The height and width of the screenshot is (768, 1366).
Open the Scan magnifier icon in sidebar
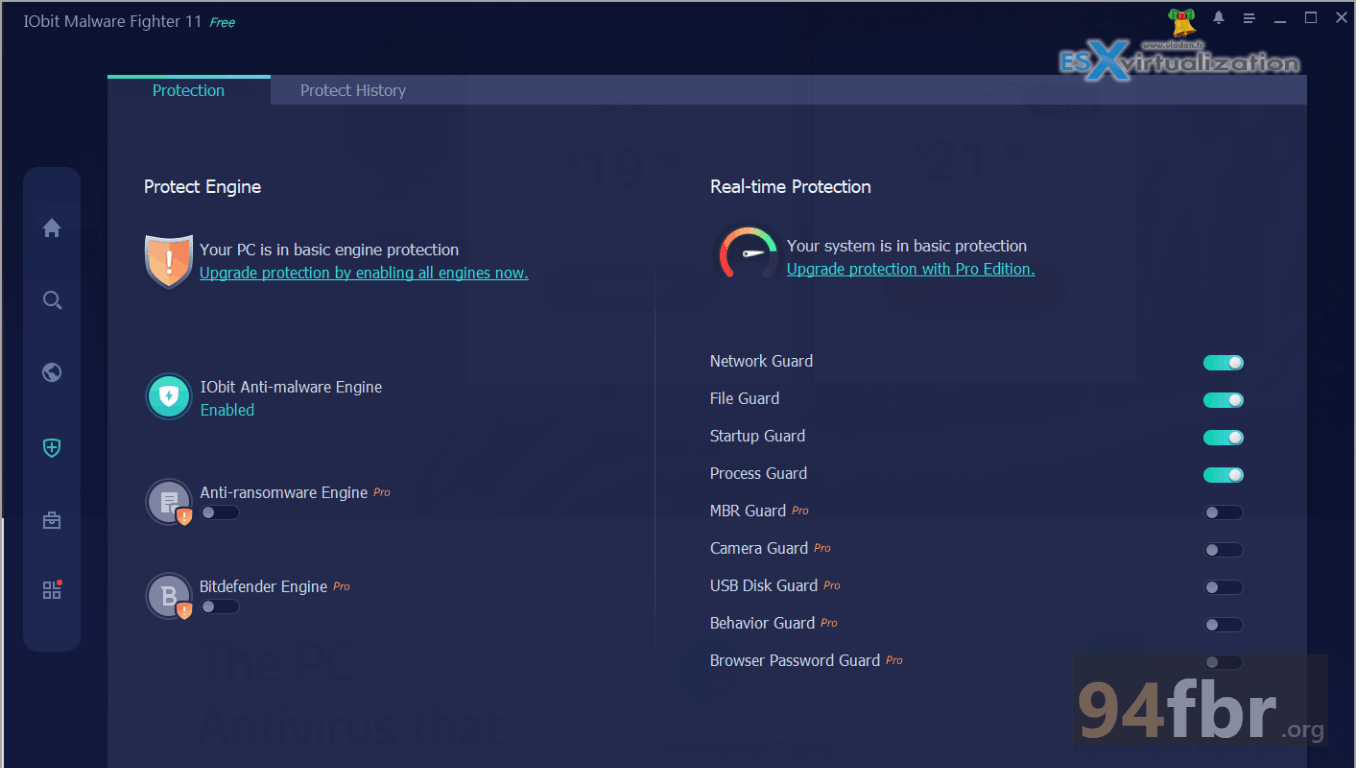coord(52,300)
